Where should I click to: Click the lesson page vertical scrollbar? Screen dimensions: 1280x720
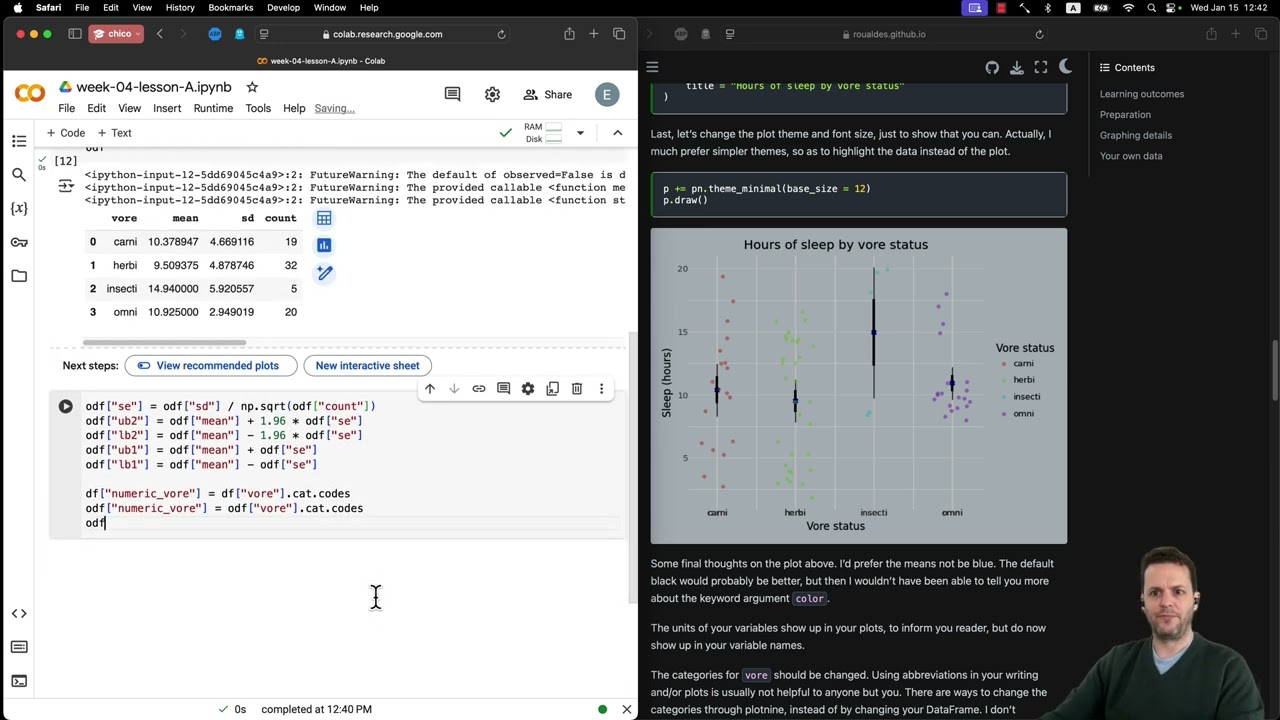pos(1274,370)
